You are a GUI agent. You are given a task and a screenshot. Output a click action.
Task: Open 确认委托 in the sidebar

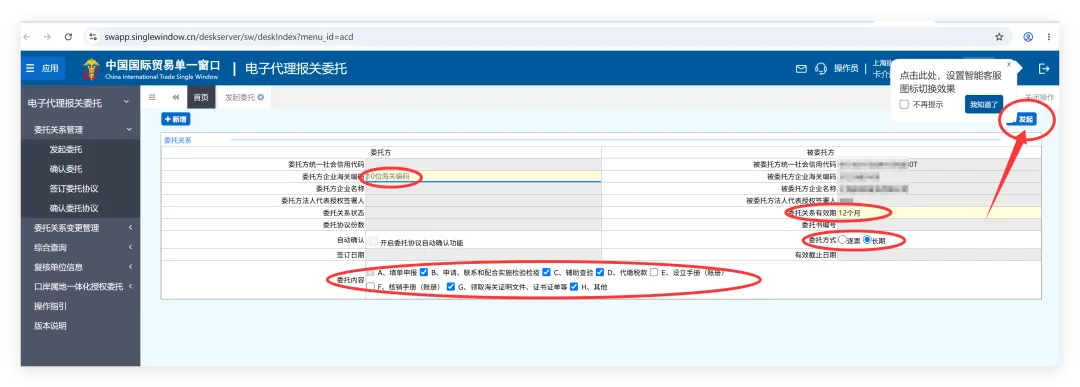(x=66, y=169)
